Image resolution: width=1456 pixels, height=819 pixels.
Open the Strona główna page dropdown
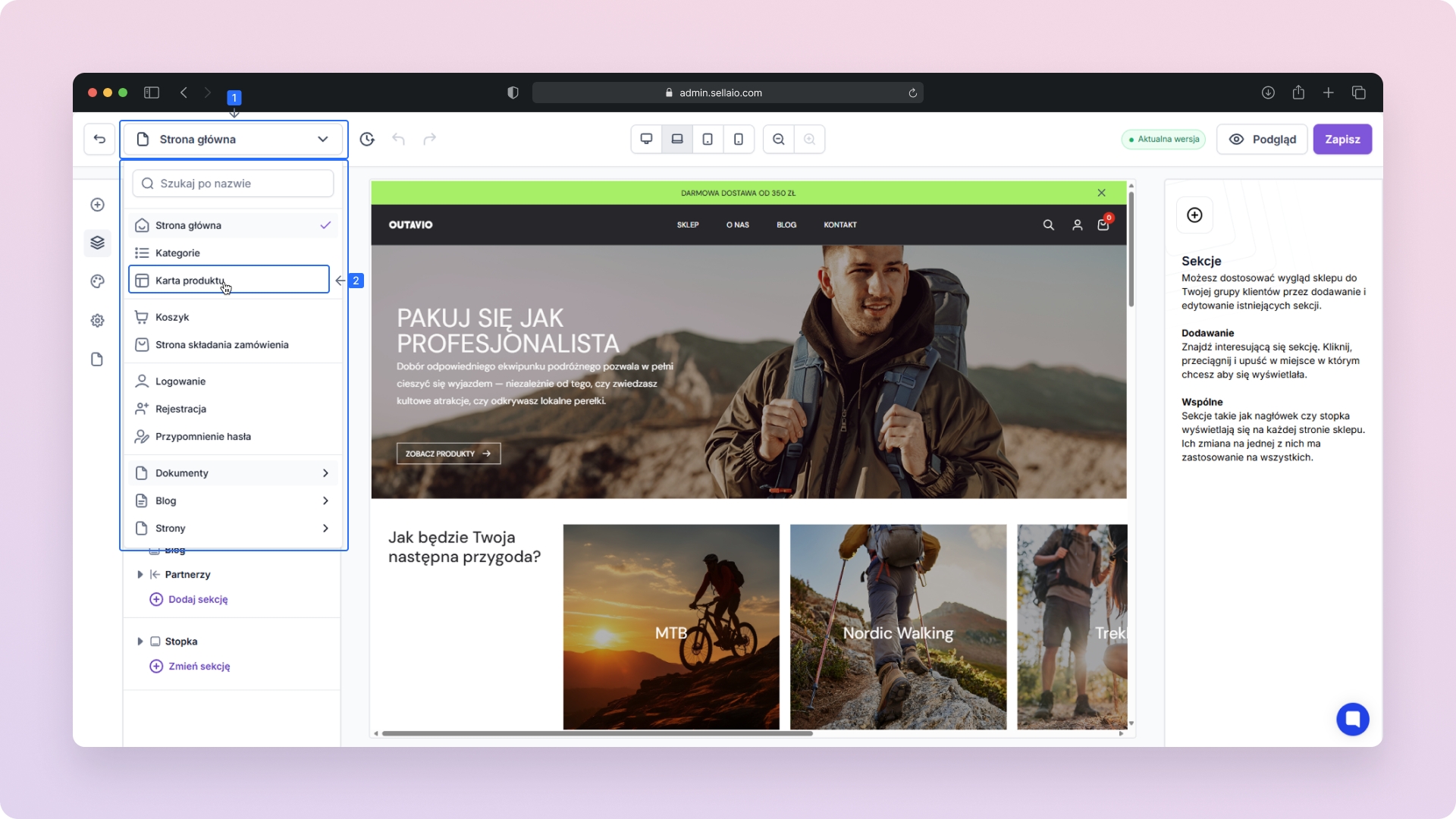[234, 140]
